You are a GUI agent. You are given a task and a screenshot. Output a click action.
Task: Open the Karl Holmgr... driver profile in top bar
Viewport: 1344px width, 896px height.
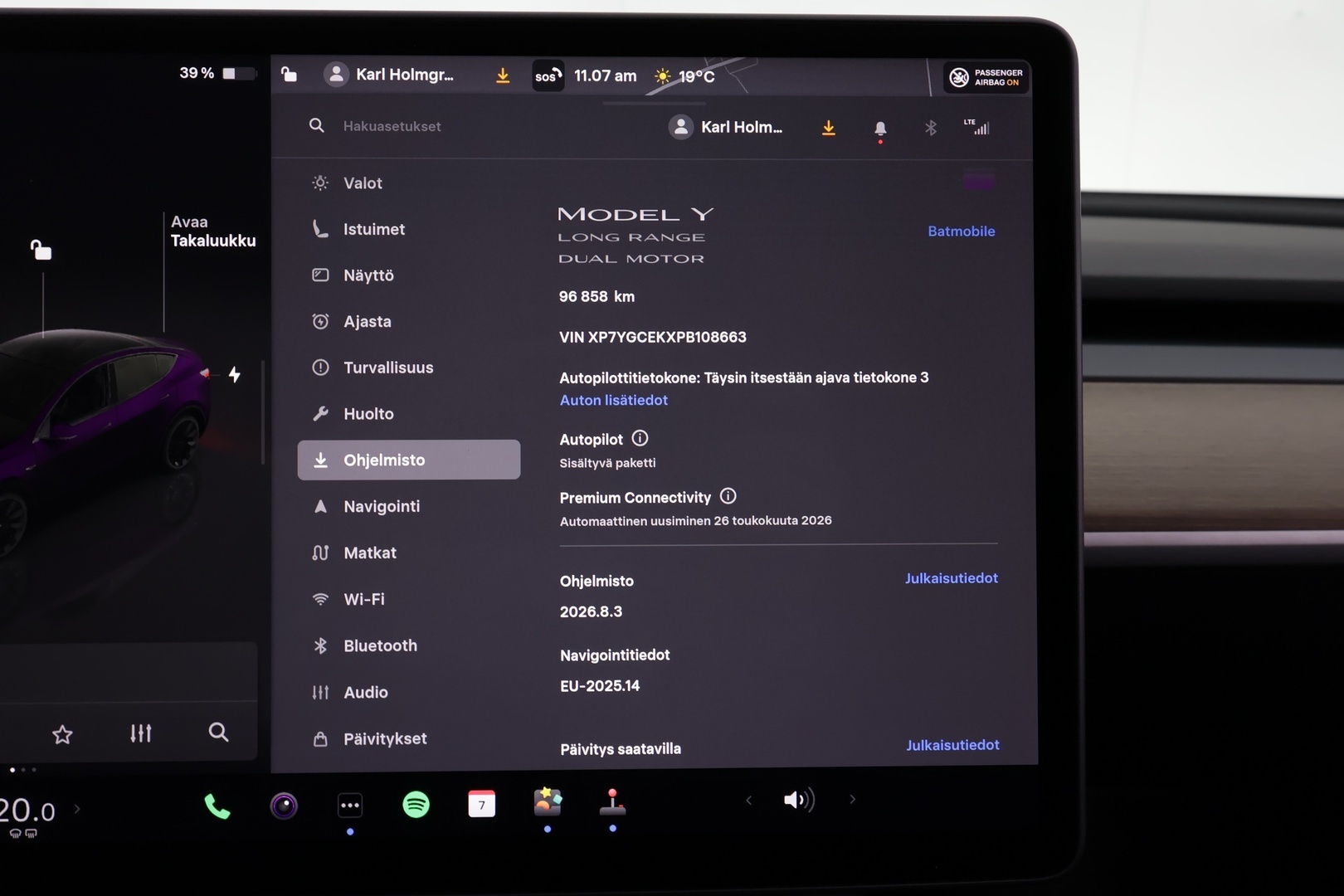pyautogui.click(x=389, y=75)
